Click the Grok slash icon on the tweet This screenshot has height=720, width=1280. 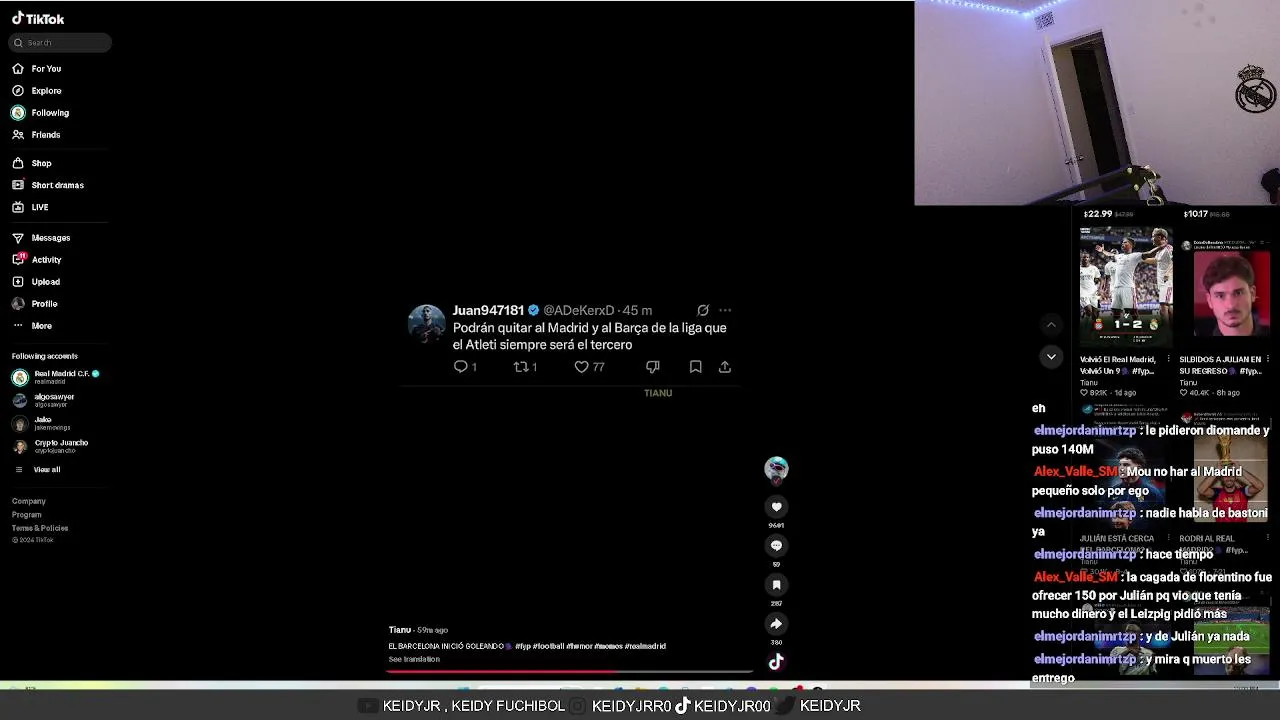703,311
